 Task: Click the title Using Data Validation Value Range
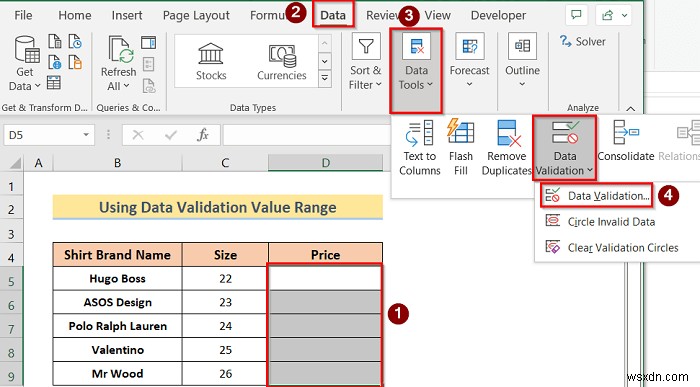(x=217, y=207)
